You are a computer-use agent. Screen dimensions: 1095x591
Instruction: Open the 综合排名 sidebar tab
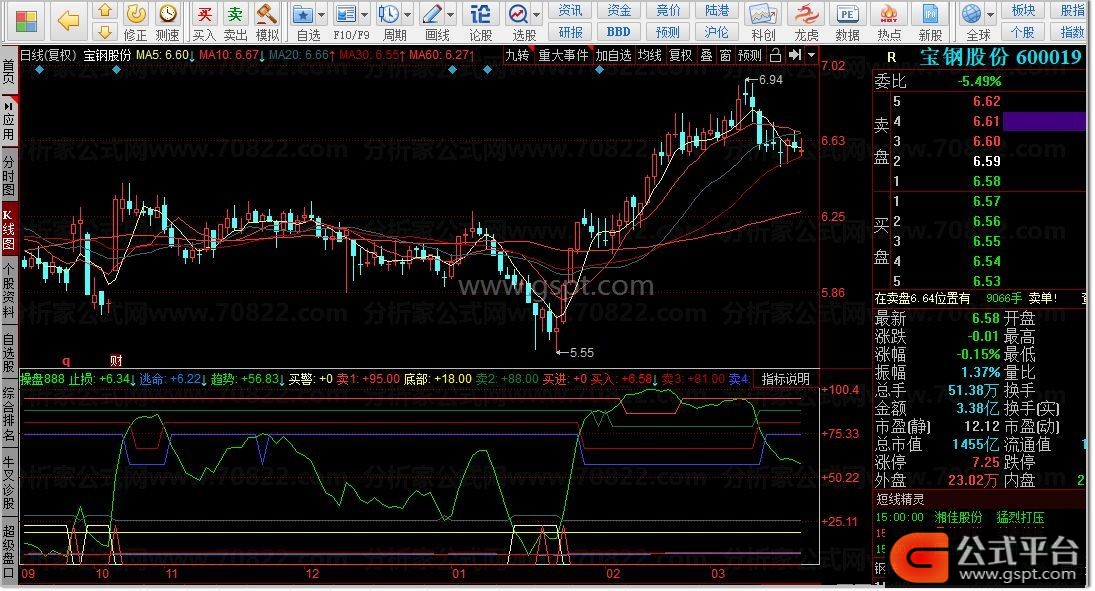8,415
